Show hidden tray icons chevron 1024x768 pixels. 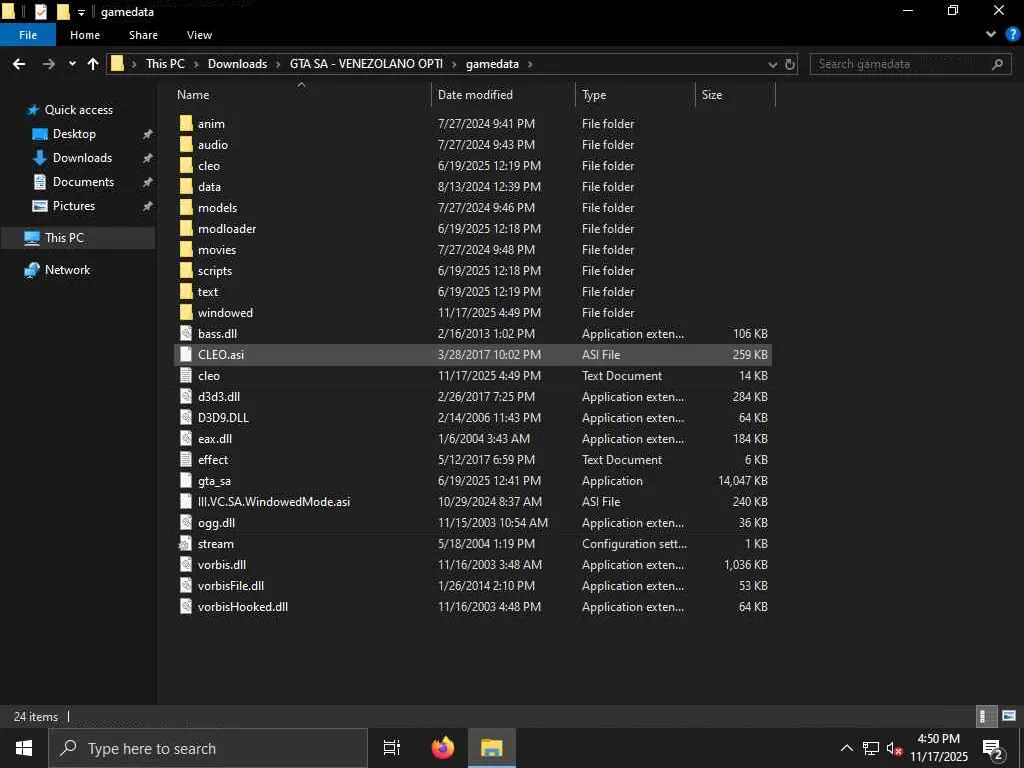(846, 748)
